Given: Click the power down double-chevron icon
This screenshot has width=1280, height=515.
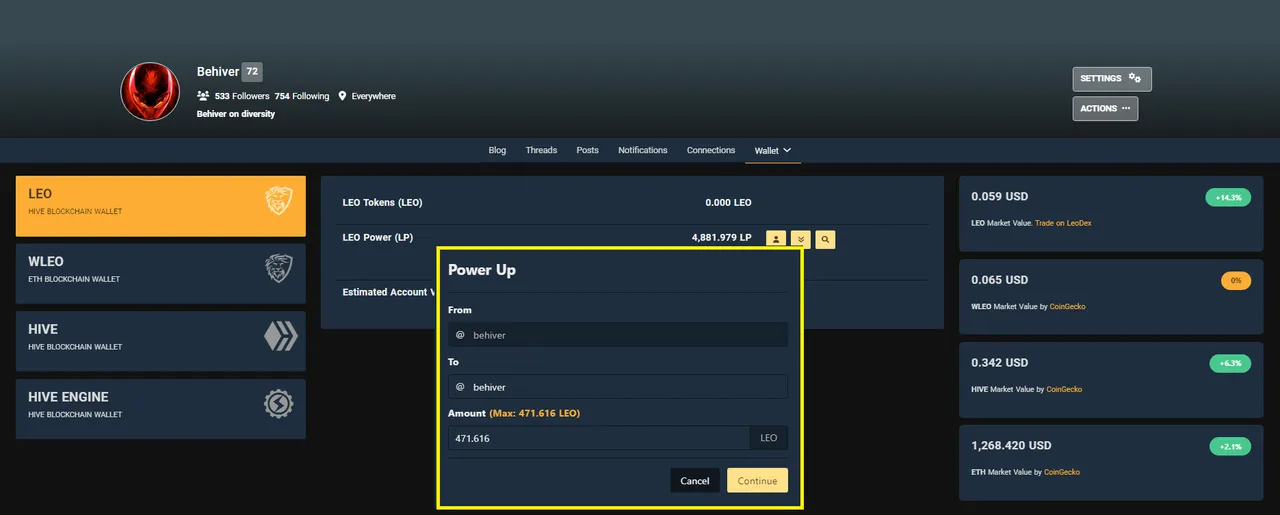Looking at the screenshot, I should pos(800,239).
